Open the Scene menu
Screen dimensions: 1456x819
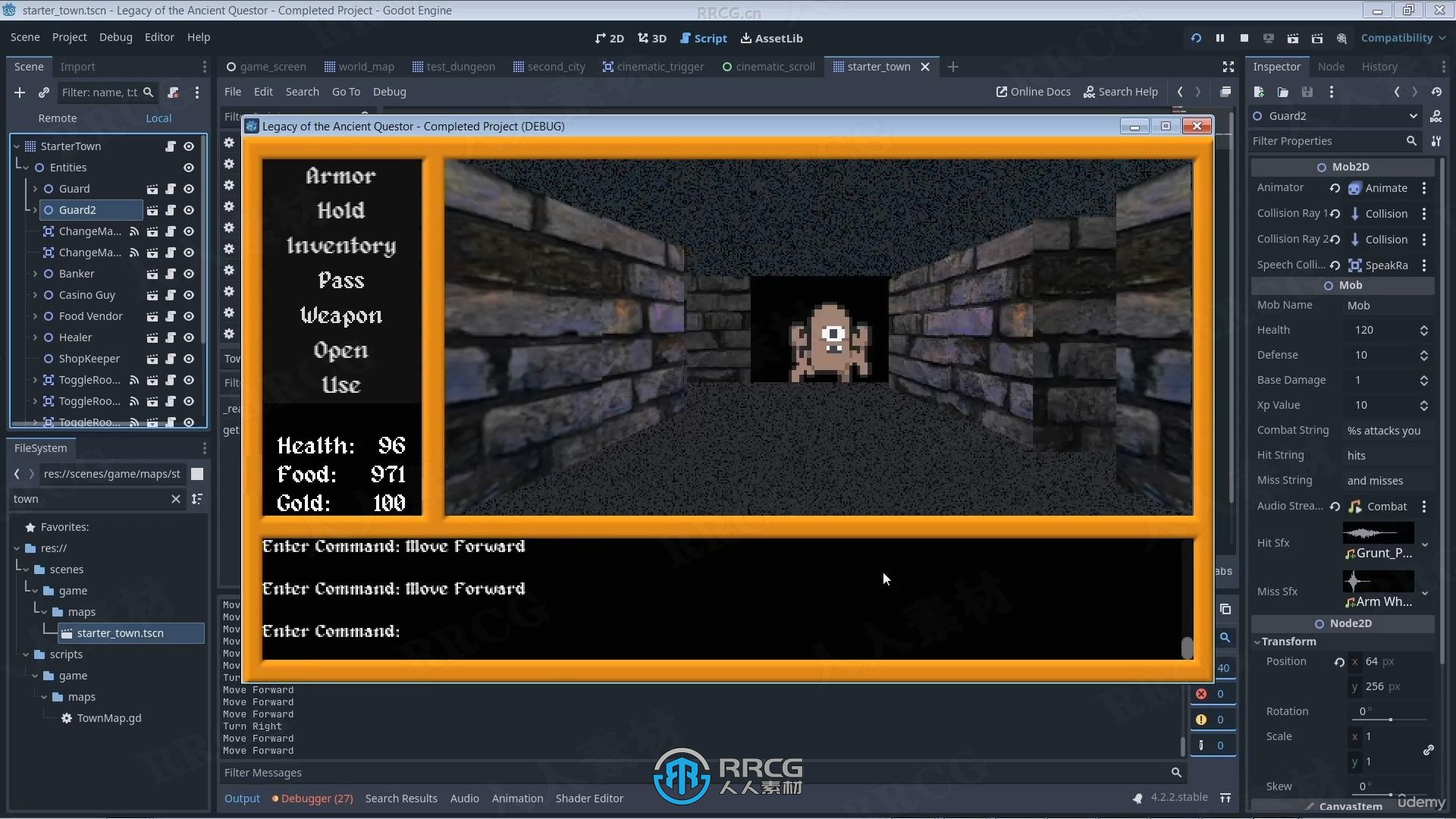[x=25, y=37]
